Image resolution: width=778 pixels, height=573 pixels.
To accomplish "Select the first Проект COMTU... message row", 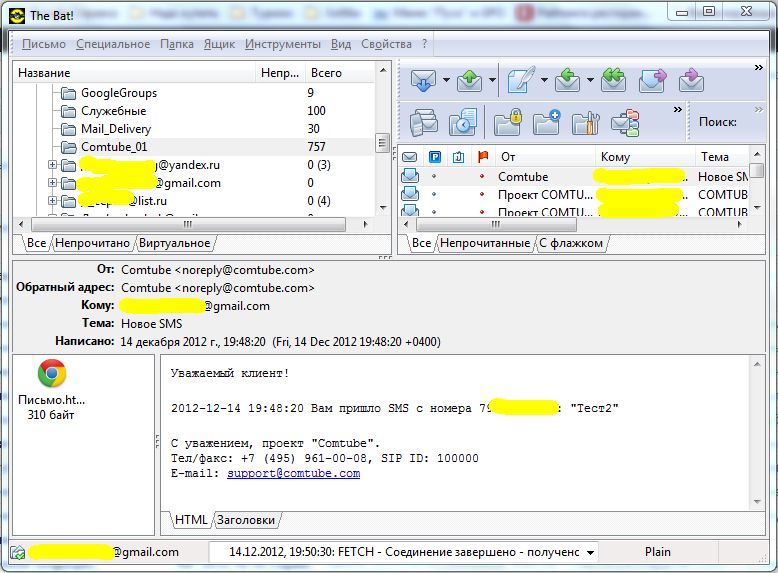I will [x=574, y=194].
